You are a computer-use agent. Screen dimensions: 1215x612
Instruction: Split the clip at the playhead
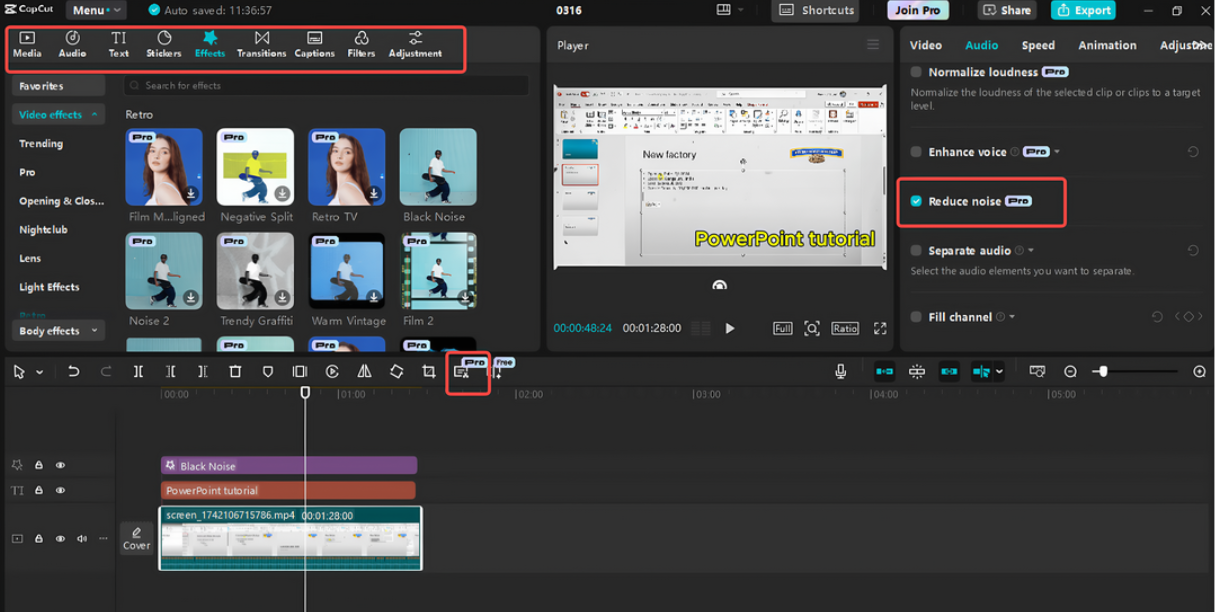[x=138, y=371]
